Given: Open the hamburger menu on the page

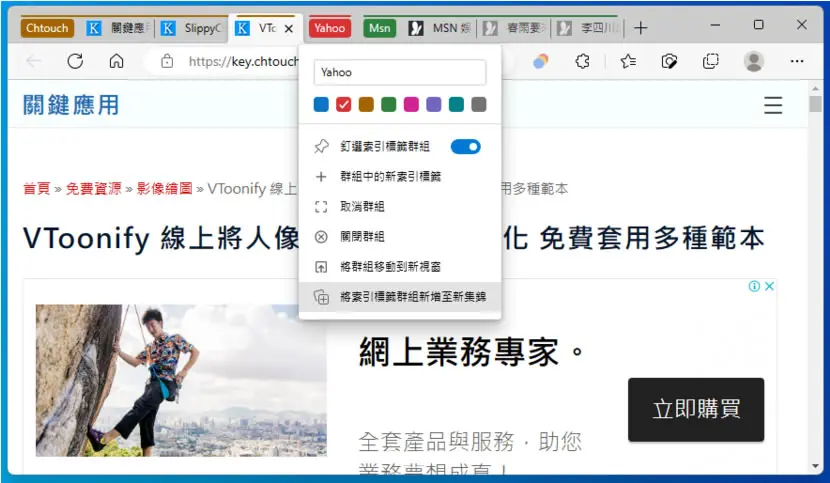Looking at the screenshot, I should [773, 105].
